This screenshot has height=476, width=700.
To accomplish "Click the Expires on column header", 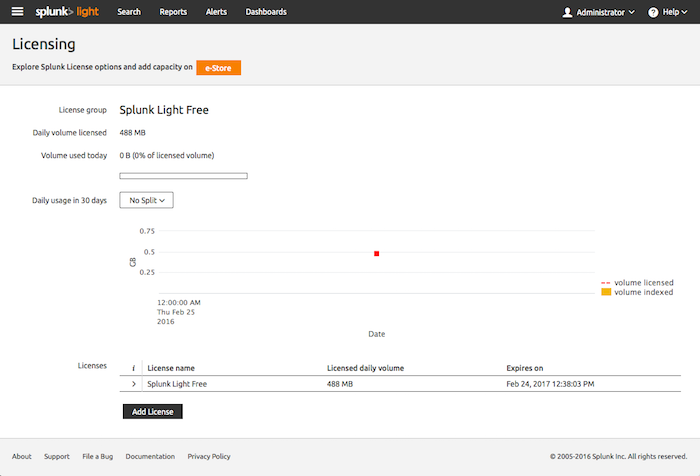I will 525,368.
